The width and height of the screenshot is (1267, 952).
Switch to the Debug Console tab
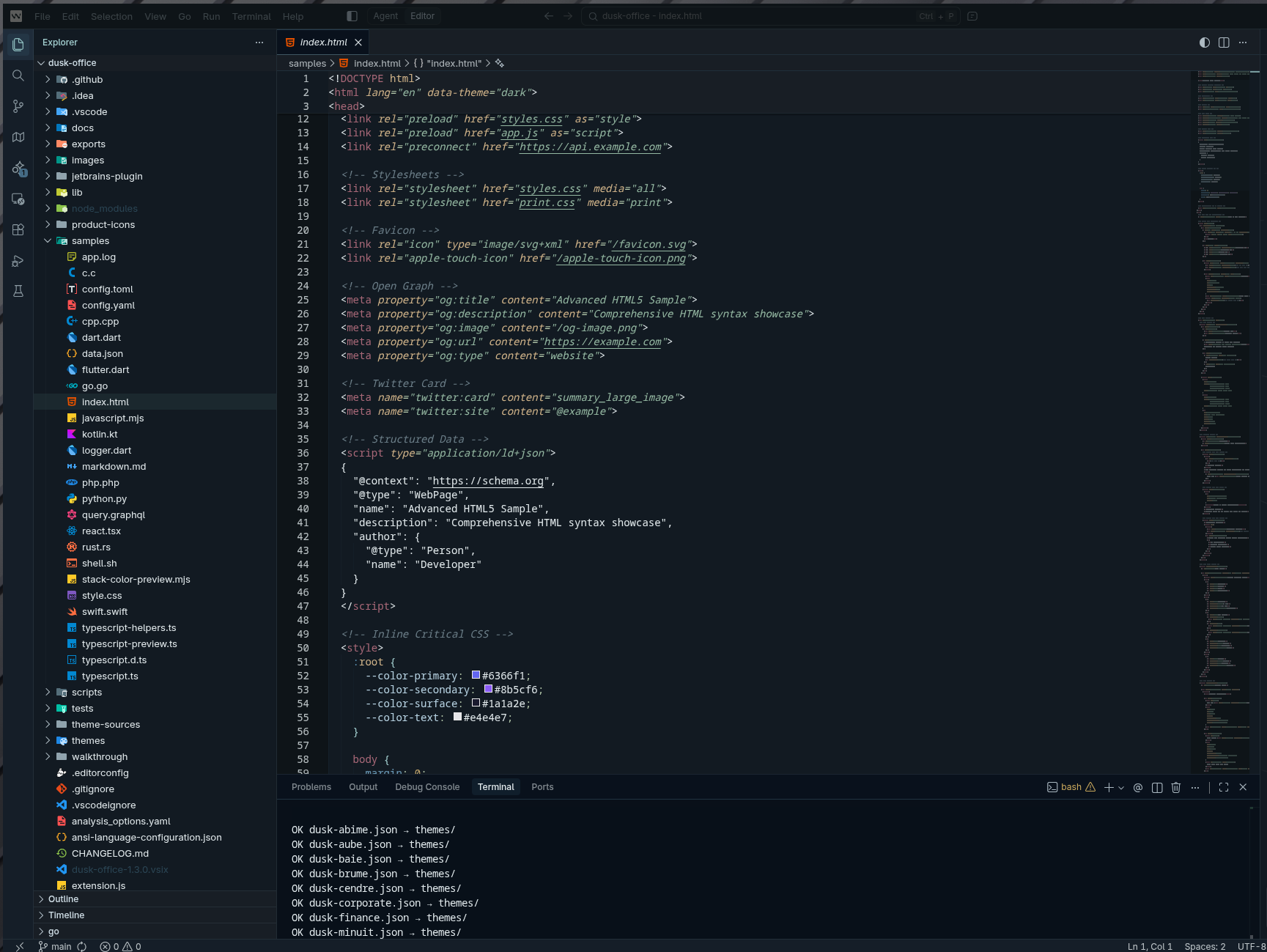pyautogui.click(x=427, y=787)
